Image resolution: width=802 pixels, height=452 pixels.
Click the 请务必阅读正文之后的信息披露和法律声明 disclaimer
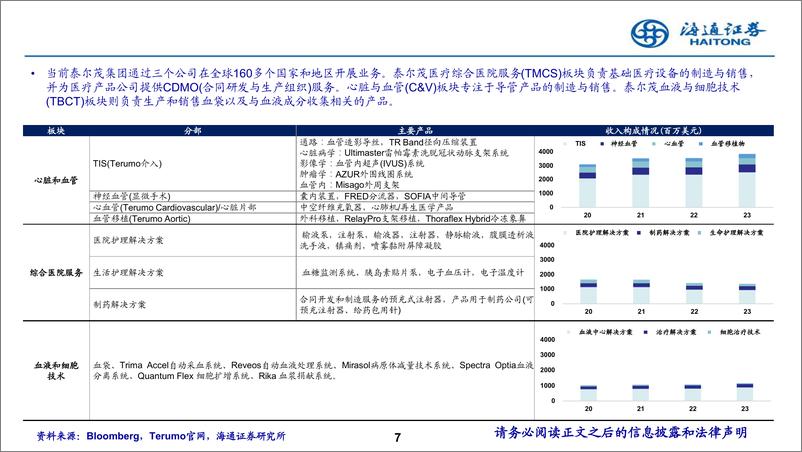click(x=621, y=433)
